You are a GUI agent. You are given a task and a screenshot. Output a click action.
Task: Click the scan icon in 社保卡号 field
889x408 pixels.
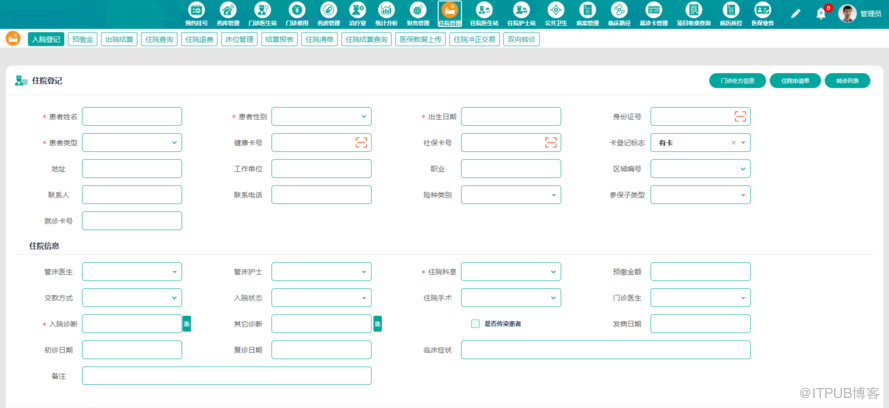tap(550, 143)
